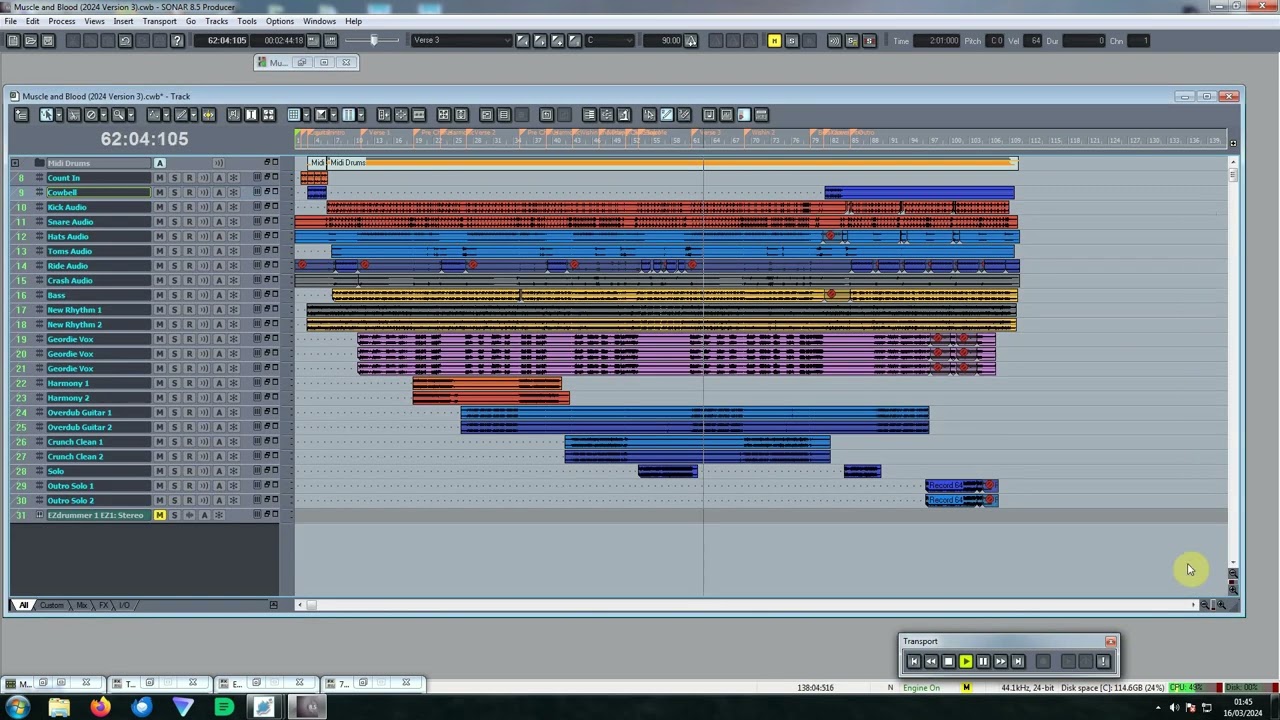
Task: Select the Draw pencil tool
Action: (x=181, y=115)
